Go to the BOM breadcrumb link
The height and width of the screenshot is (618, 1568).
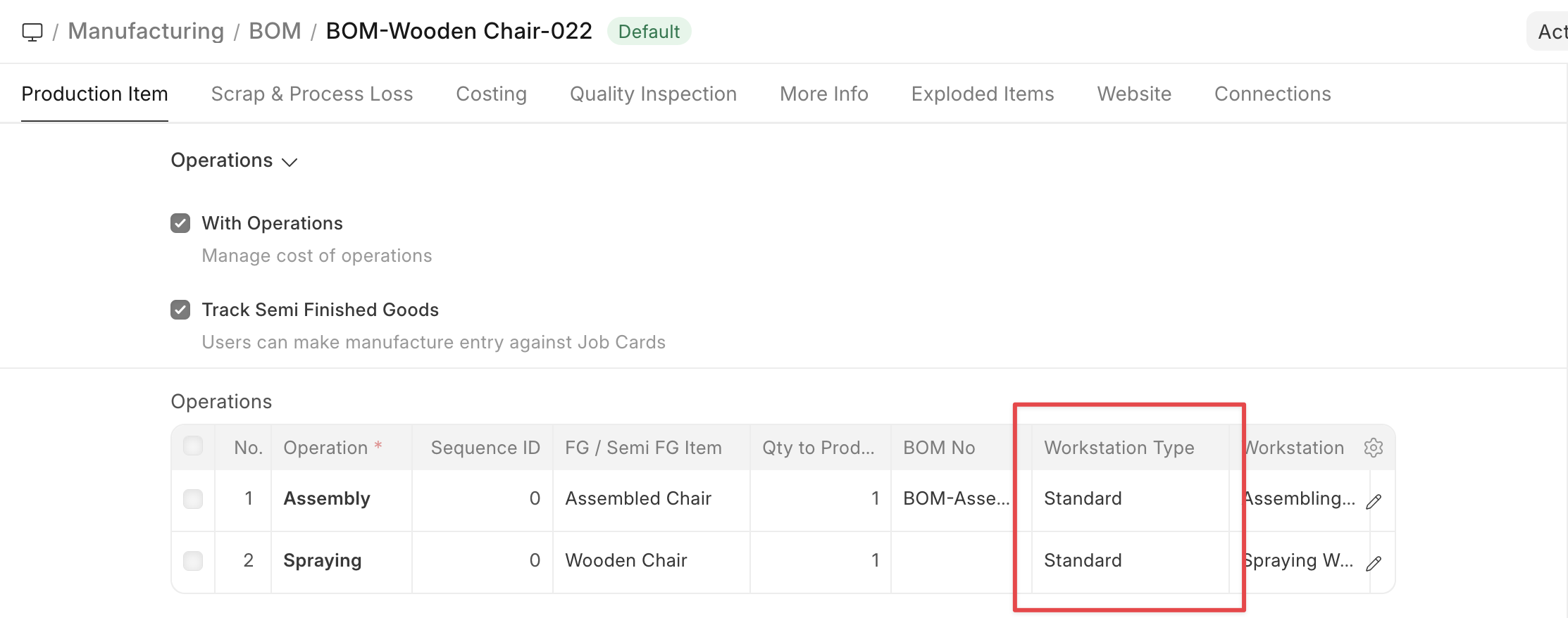pos(275,32)
